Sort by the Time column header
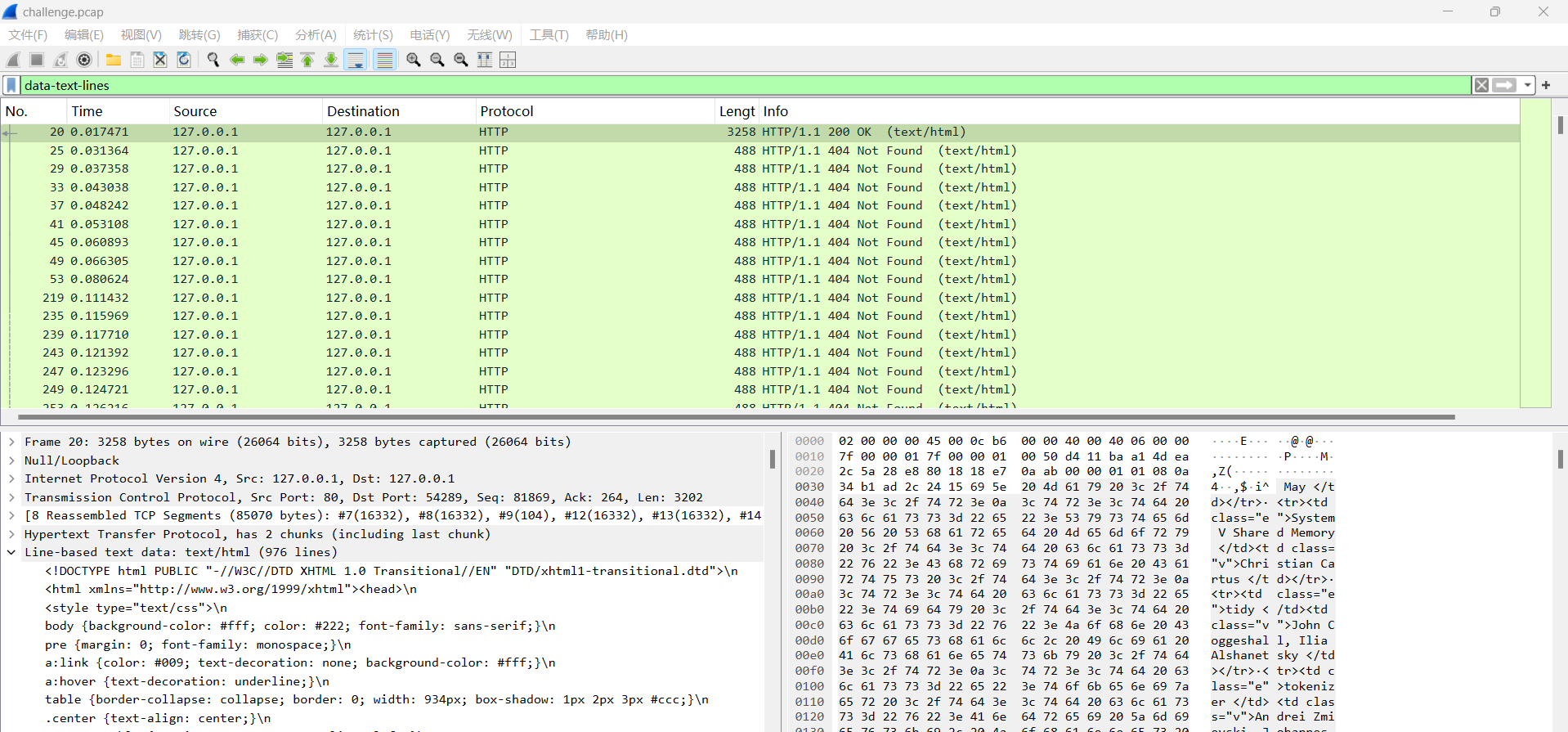1568x732 pixels. pos(118,111)
